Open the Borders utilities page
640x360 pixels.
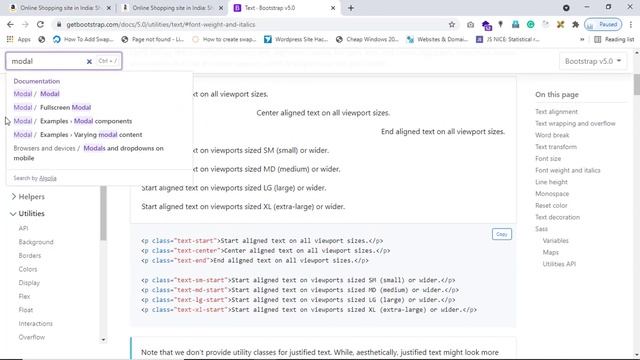30,256
